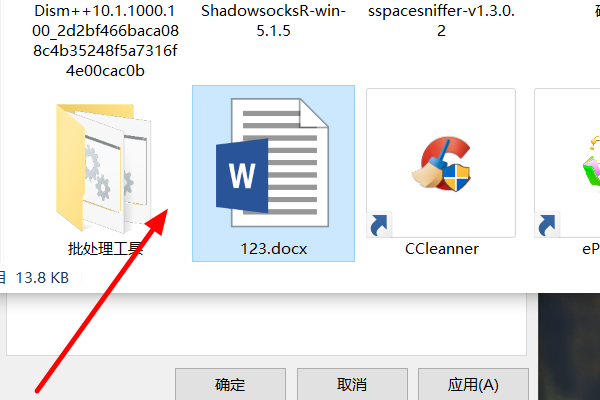Click the dark desktop area beside the dialog
This screenshot has height=400, width=600.
(569, 346)
